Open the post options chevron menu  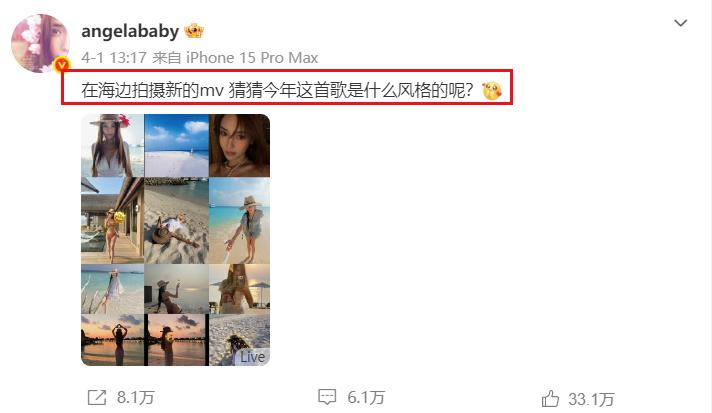680,23
